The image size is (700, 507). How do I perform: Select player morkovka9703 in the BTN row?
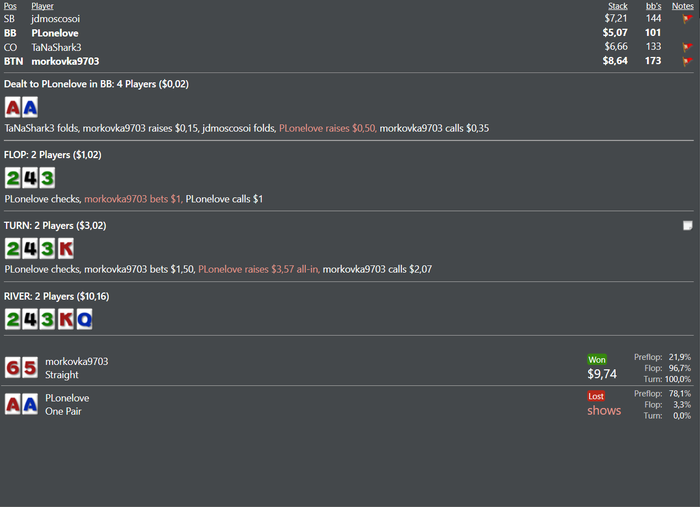pyautogui.click(x=65, y=61)
